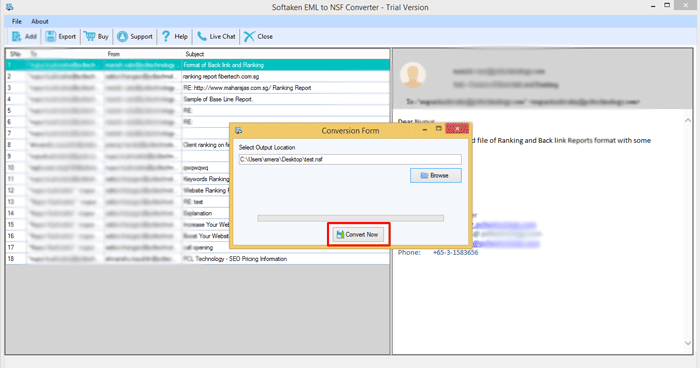Image resolution: width=700 pixels, height=368 pixels.
Task: Click the Close X toolbar icon
Action: click(249, 37)
